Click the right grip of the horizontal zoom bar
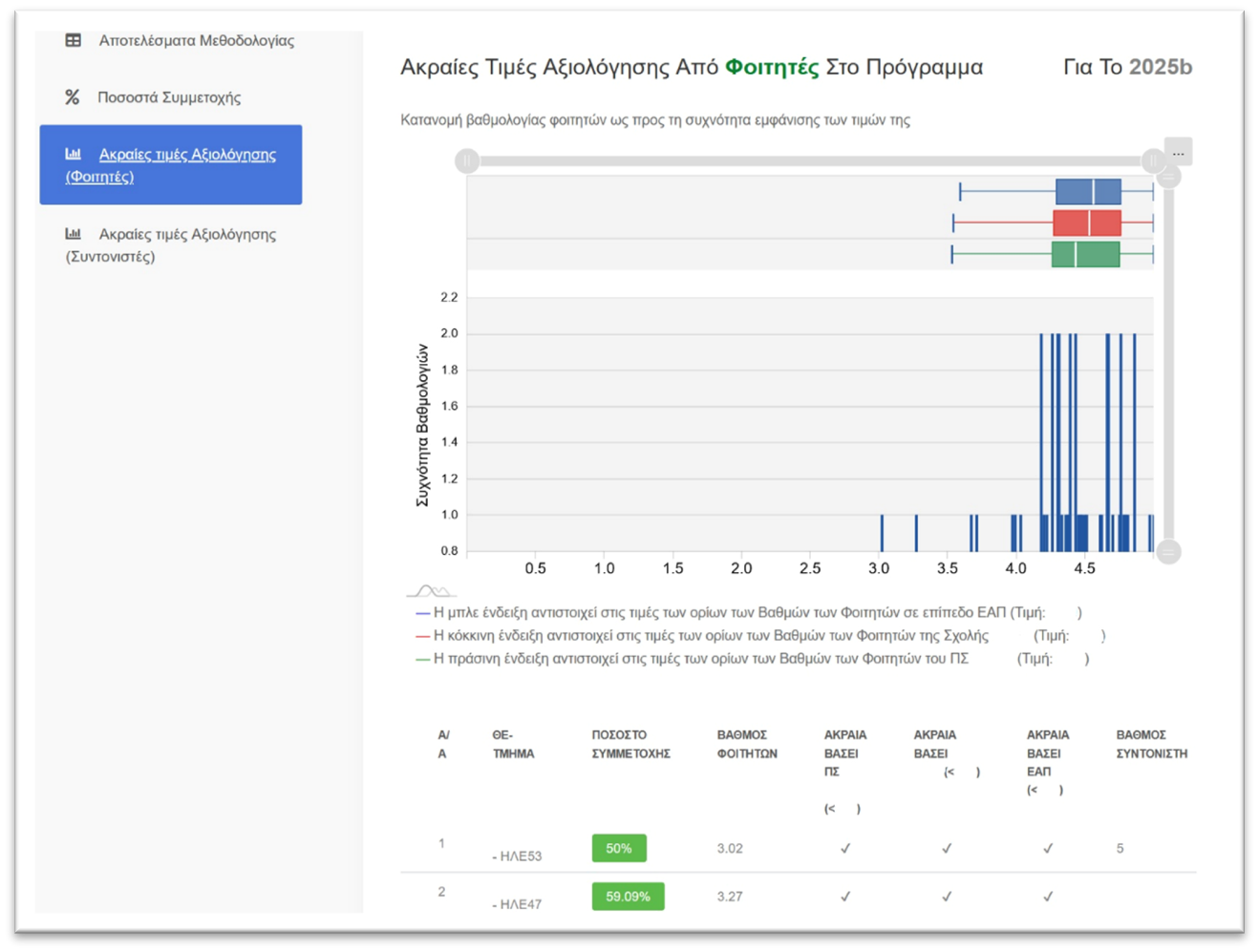The width and height of the screenshot is (1259, 952). click(1153, 160)
